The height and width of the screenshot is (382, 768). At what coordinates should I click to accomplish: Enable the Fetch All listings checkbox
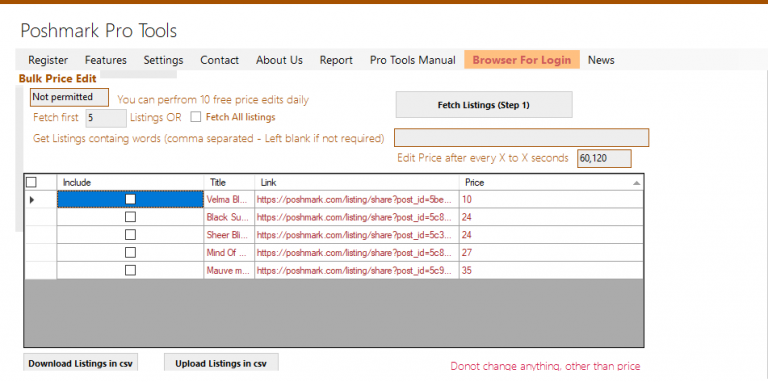tap(196, 117)
